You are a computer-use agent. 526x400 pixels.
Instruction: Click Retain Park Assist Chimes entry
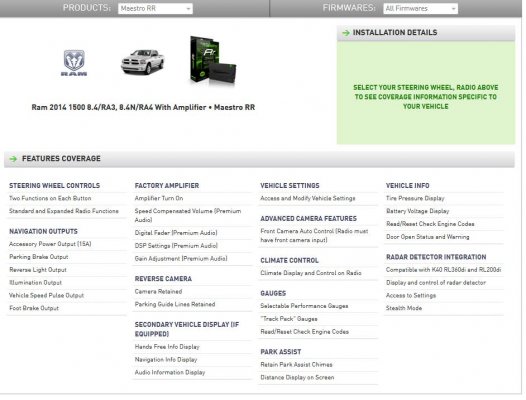pyautogui.click(x=296, y=365)
